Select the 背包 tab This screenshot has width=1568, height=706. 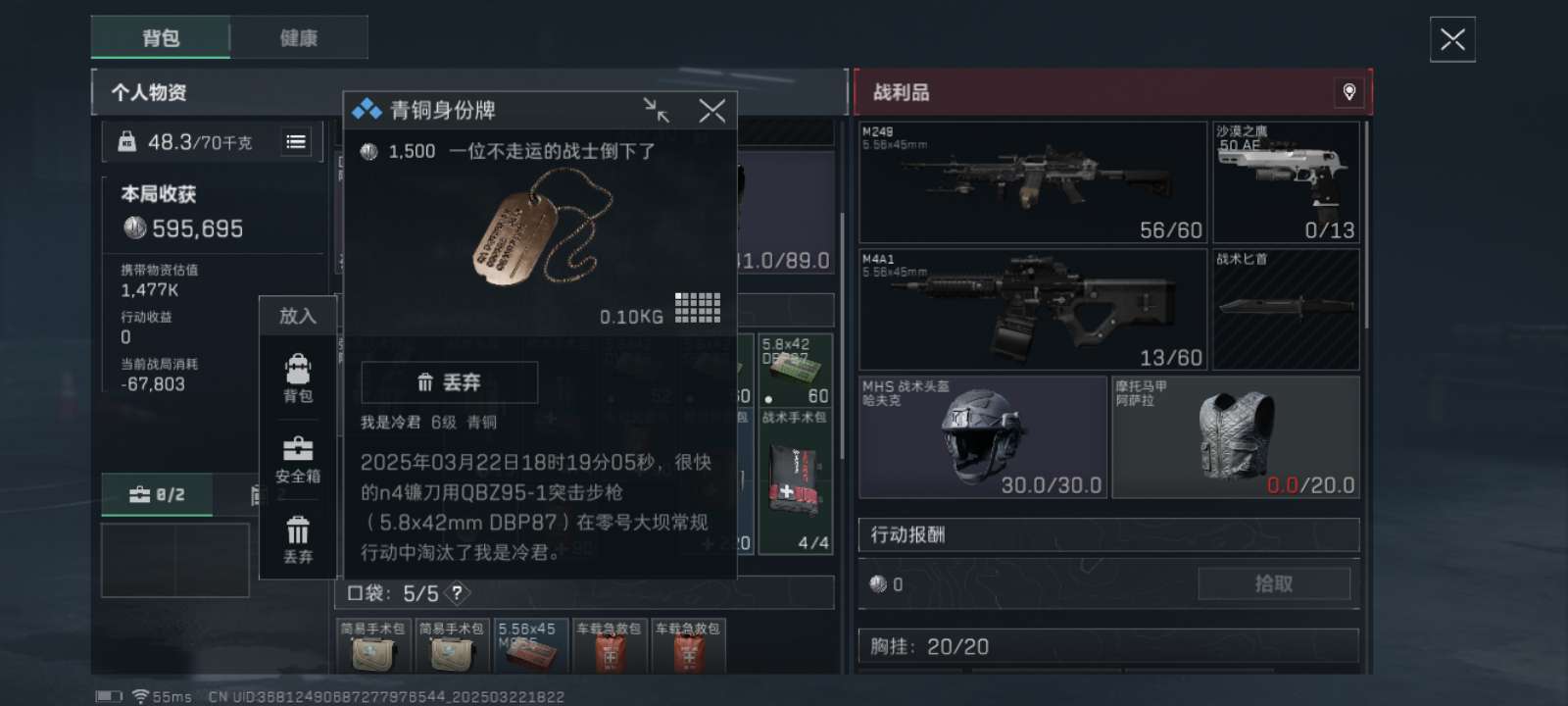(161, 37)
